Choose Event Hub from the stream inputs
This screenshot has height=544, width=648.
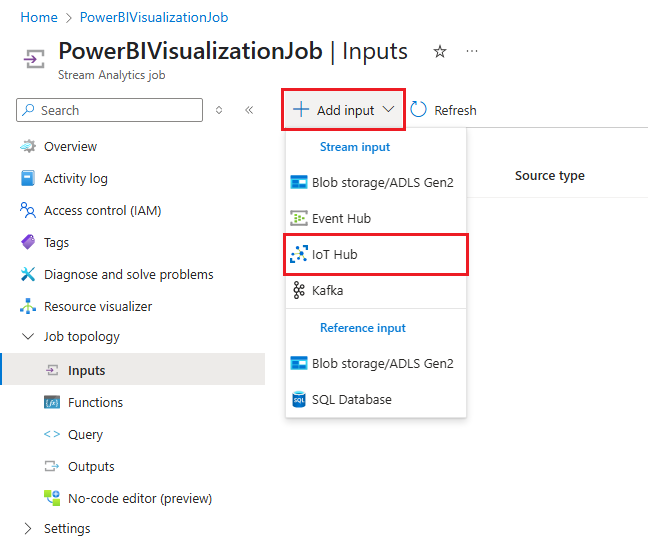[x=341, y=218]
